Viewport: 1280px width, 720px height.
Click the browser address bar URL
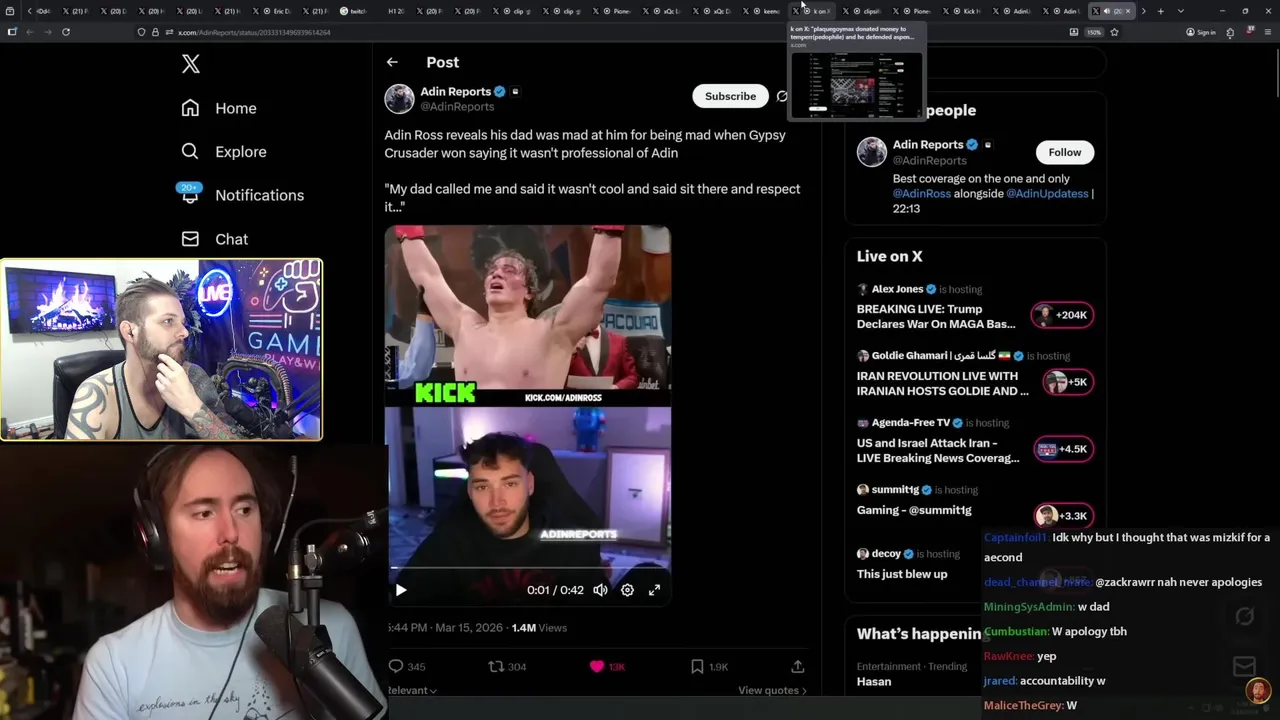254,32
